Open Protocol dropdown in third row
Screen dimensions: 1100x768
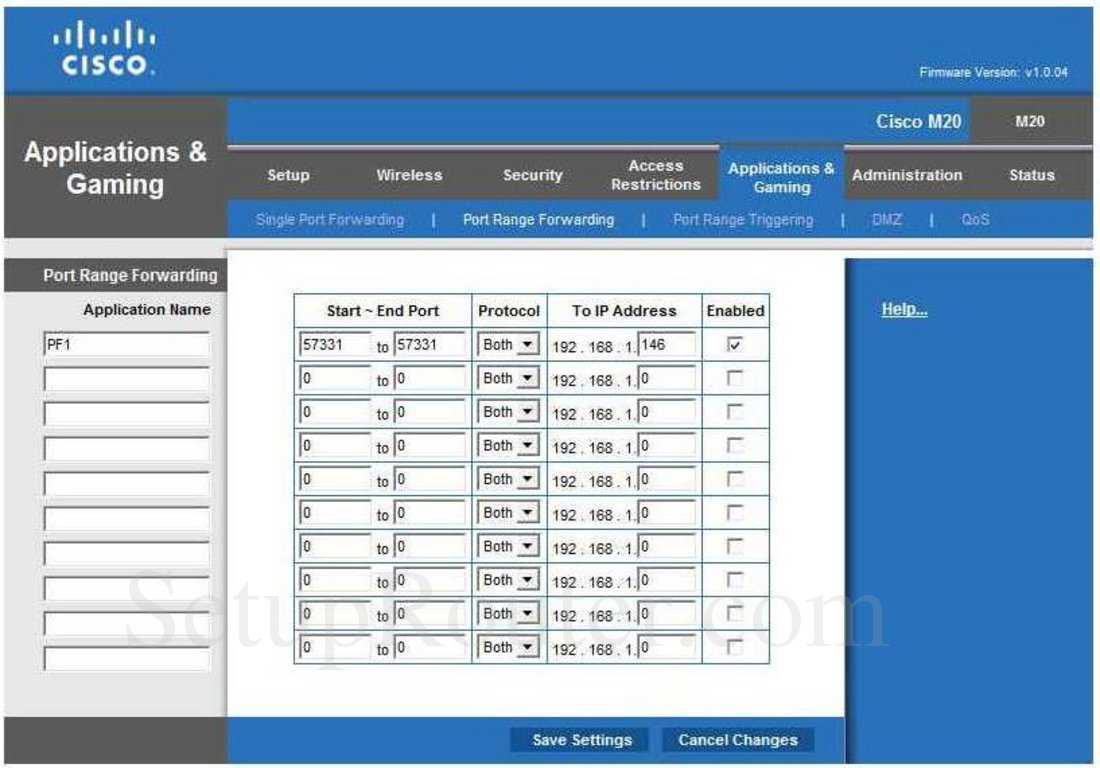(509, 412)
